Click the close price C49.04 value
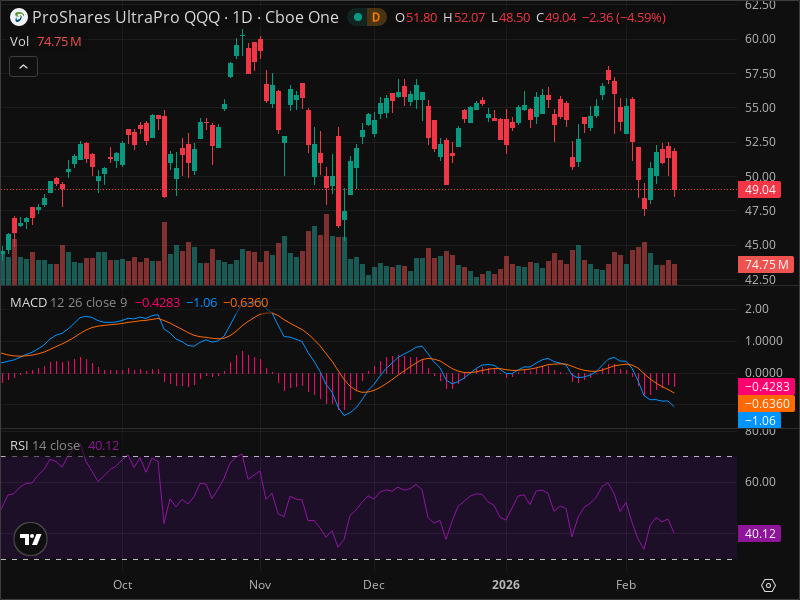This screenshot has height=600, width=800. tap(556, 17)
